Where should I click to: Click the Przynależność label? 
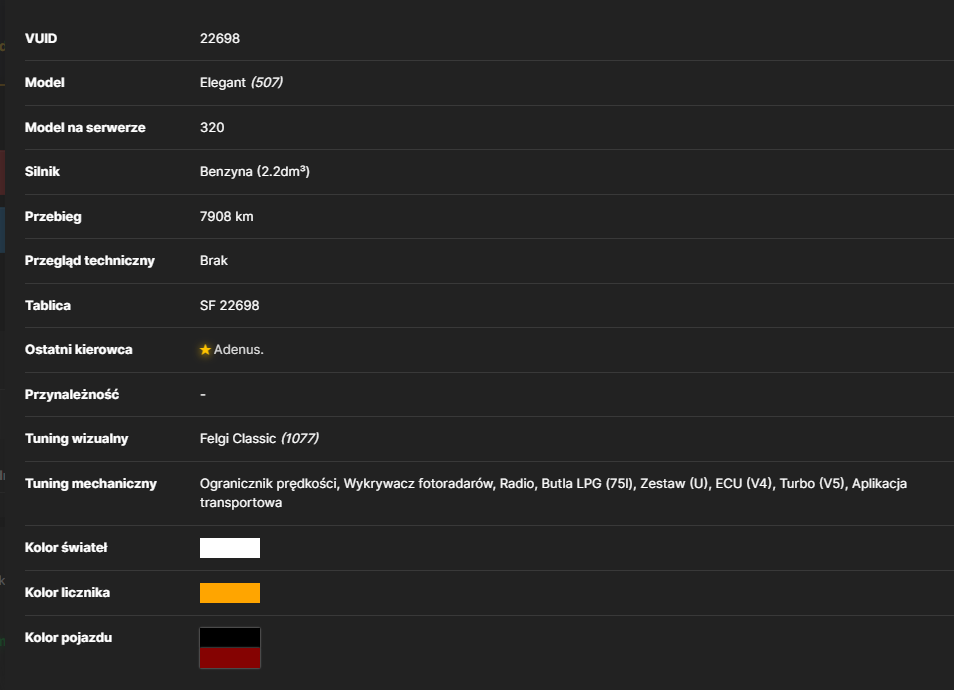[72, 395]
